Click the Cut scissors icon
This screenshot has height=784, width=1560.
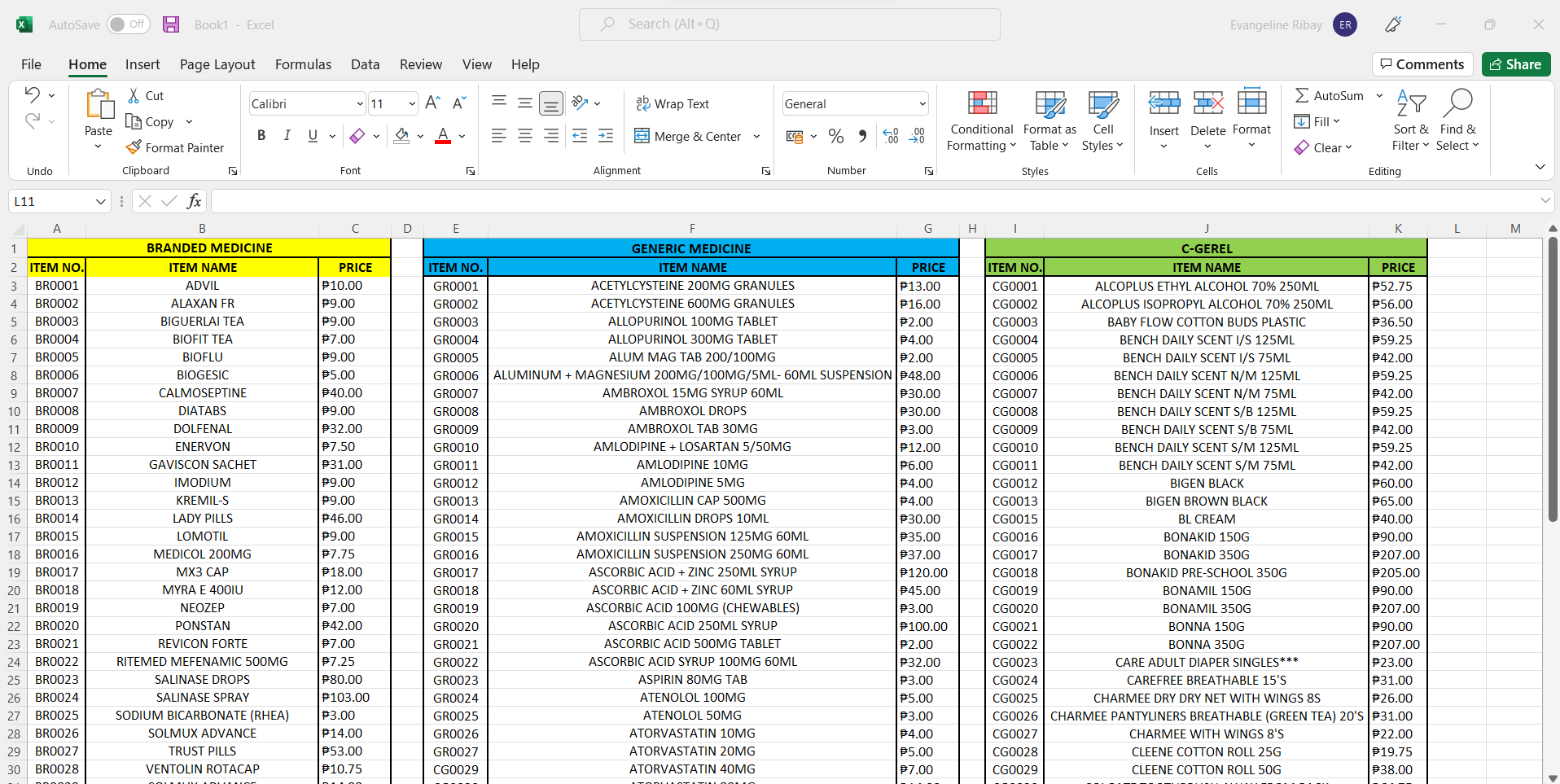[134, 95]
